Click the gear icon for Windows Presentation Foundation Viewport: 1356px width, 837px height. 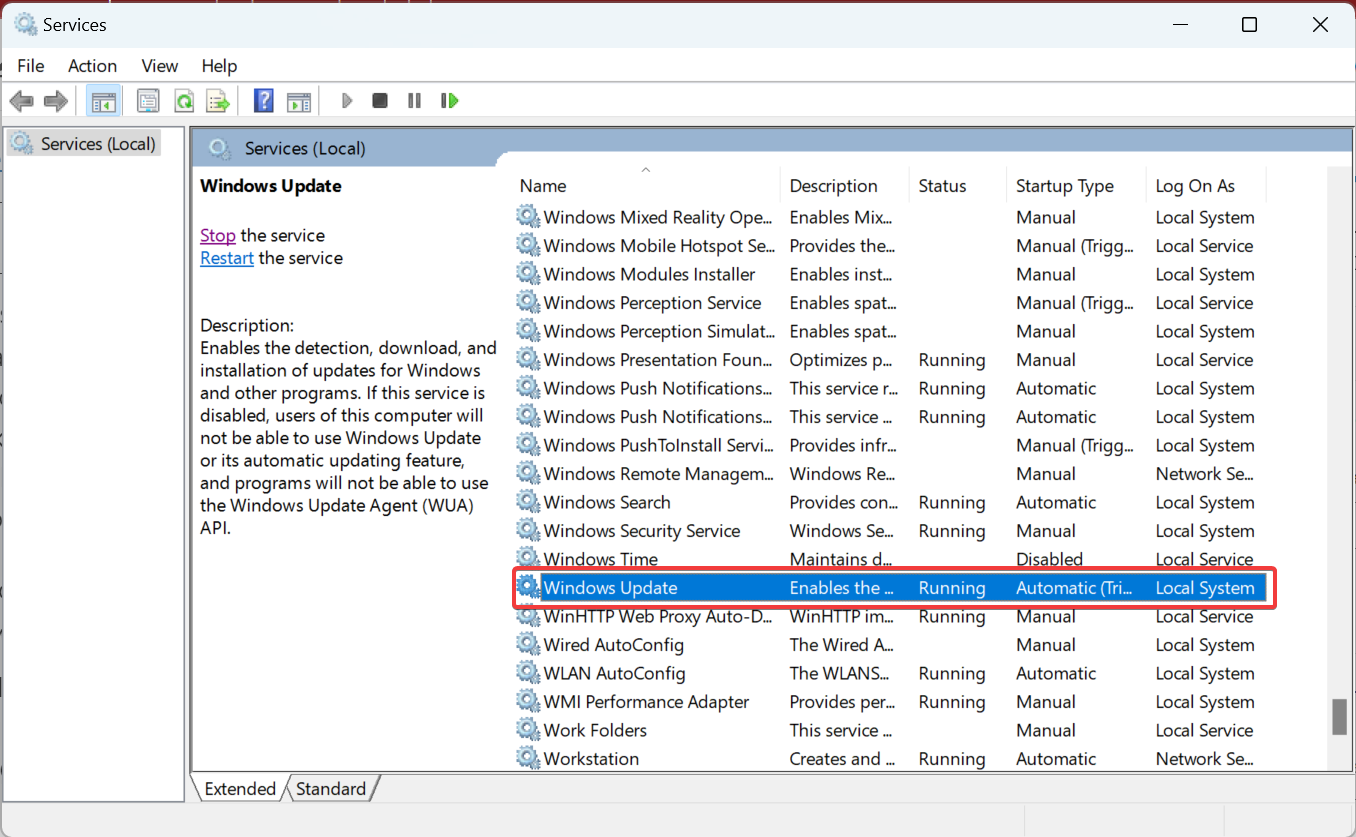tap(527, 360)
